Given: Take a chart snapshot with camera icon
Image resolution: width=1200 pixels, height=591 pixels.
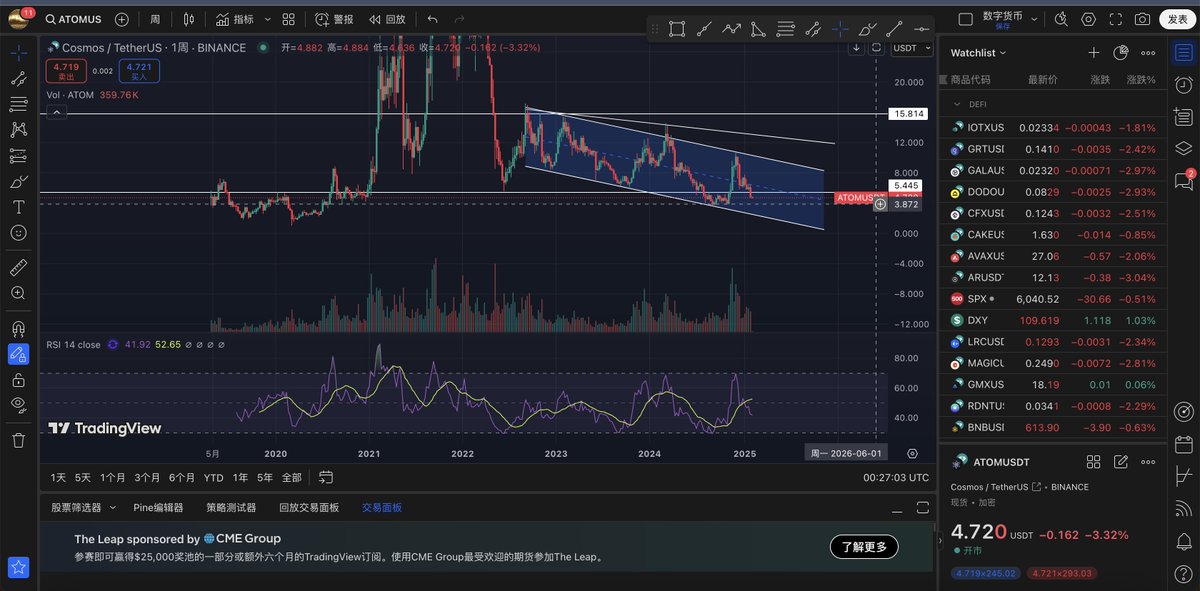Looking at the screenshot, I should 1142,19.
